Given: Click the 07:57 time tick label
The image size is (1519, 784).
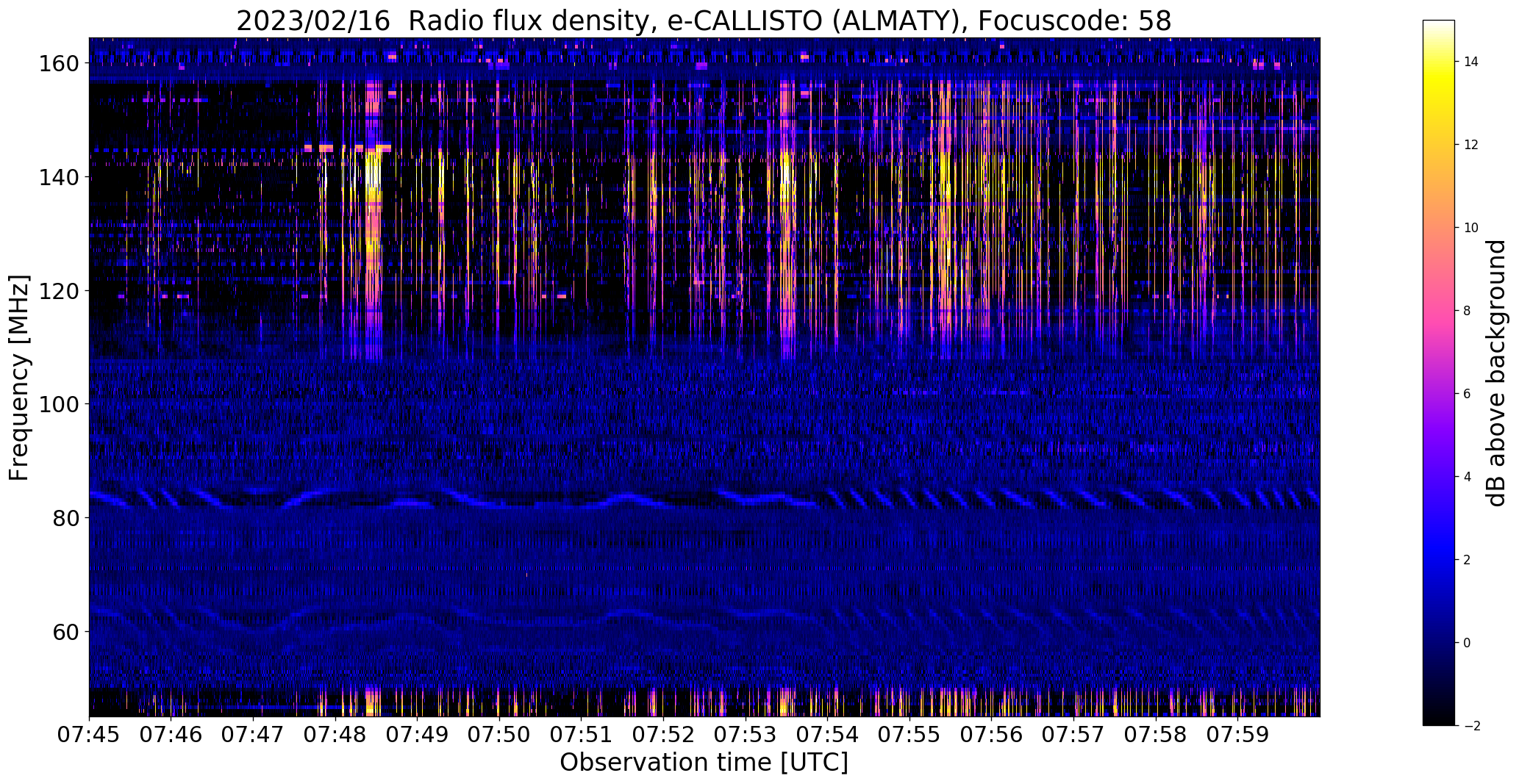Looking at the screenshot, I should coord(1074,734).
